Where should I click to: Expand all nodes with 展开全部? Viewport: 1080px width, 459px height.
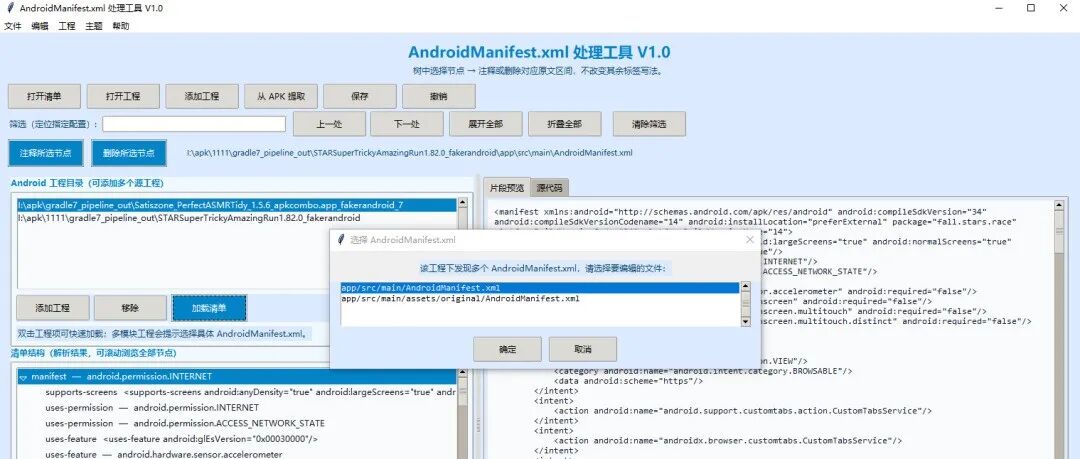pos(486,124)
